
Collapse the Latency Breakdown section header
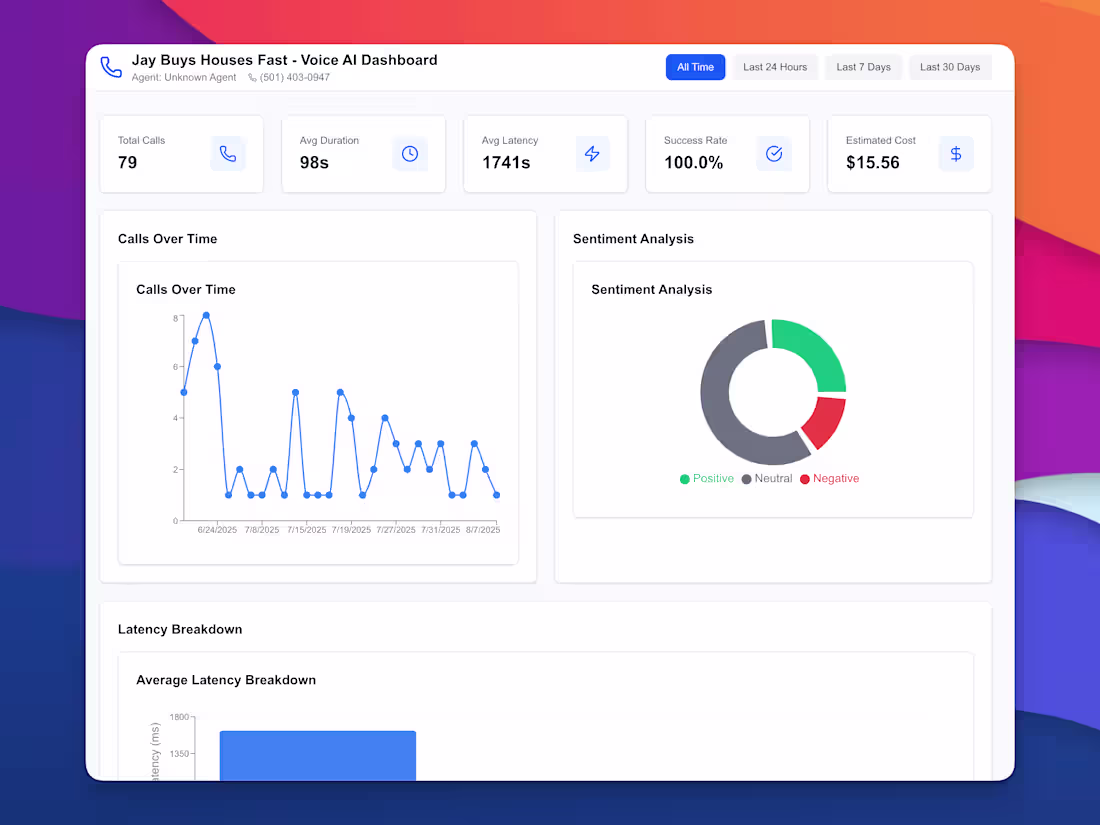pos(180,629)
